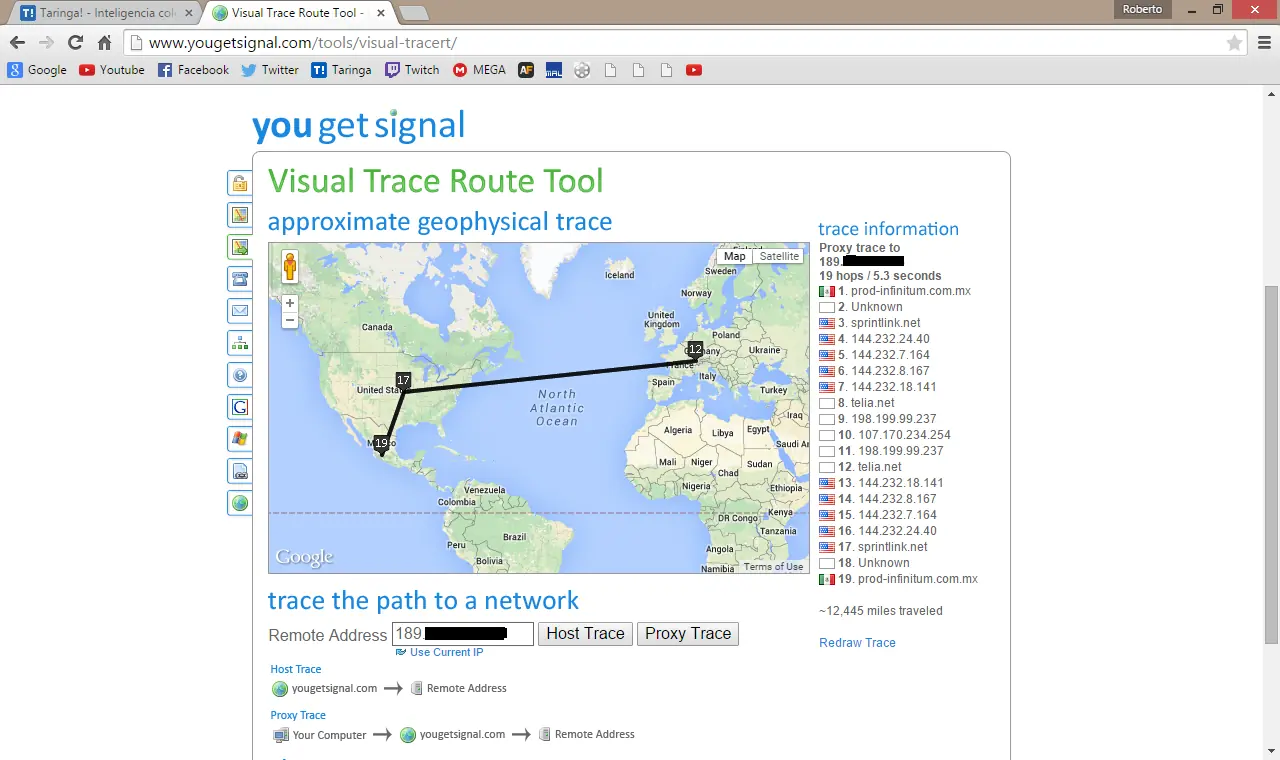Click the Host Trace button beside Remote Address
The image size is (1280, 760).
click(585, 633)
